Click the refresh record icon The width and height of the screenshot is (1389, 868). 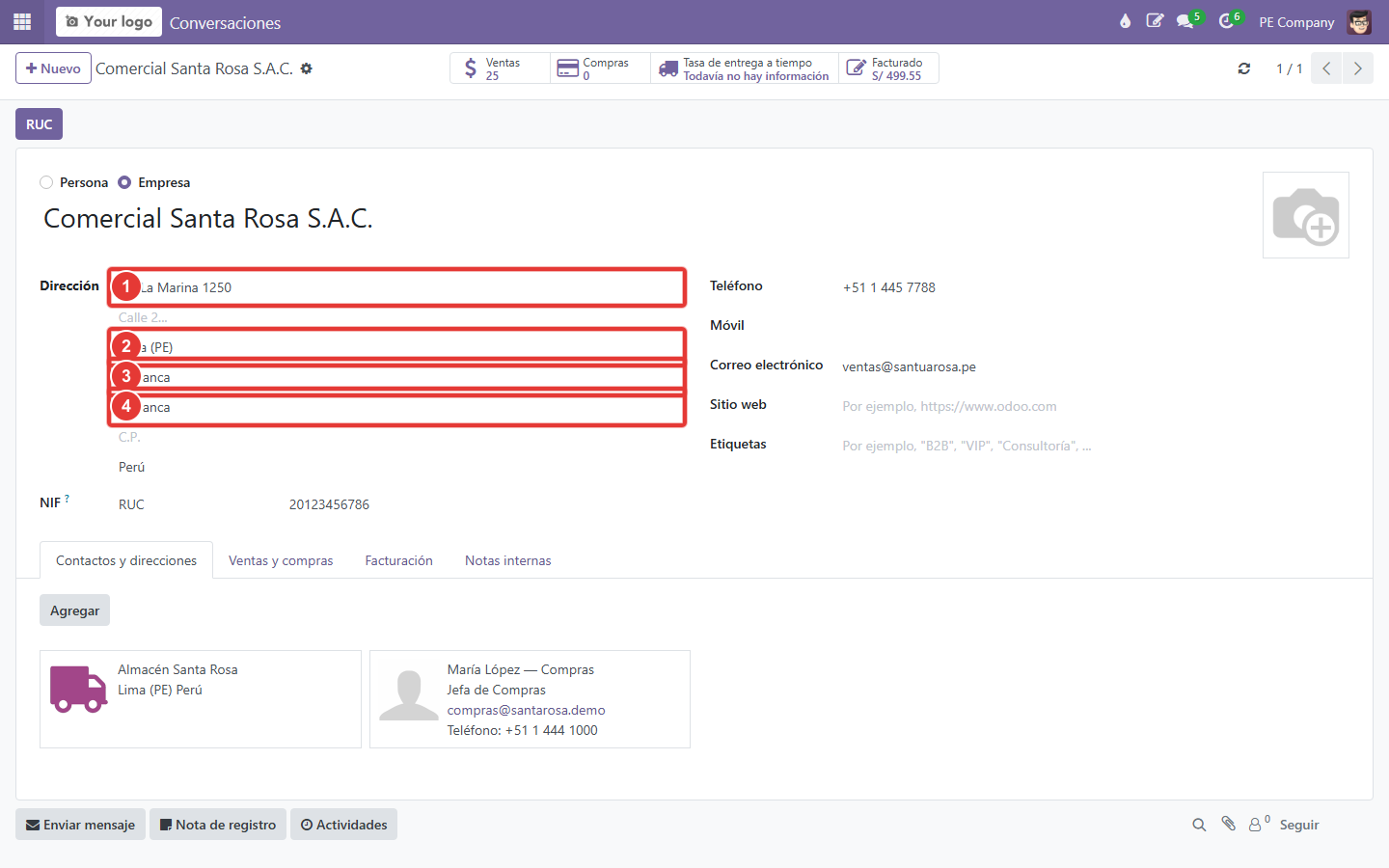click(x=1244, y=68)
